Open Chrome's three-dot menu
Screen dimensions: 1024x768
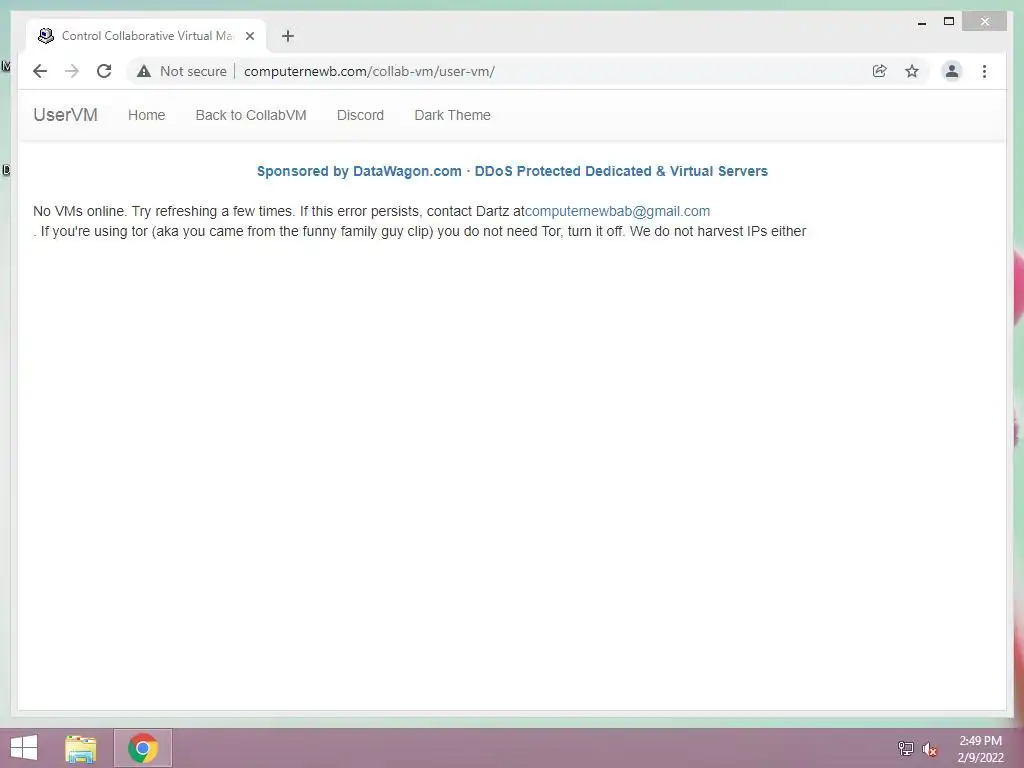pyautogui.click(x=984, y=71)
